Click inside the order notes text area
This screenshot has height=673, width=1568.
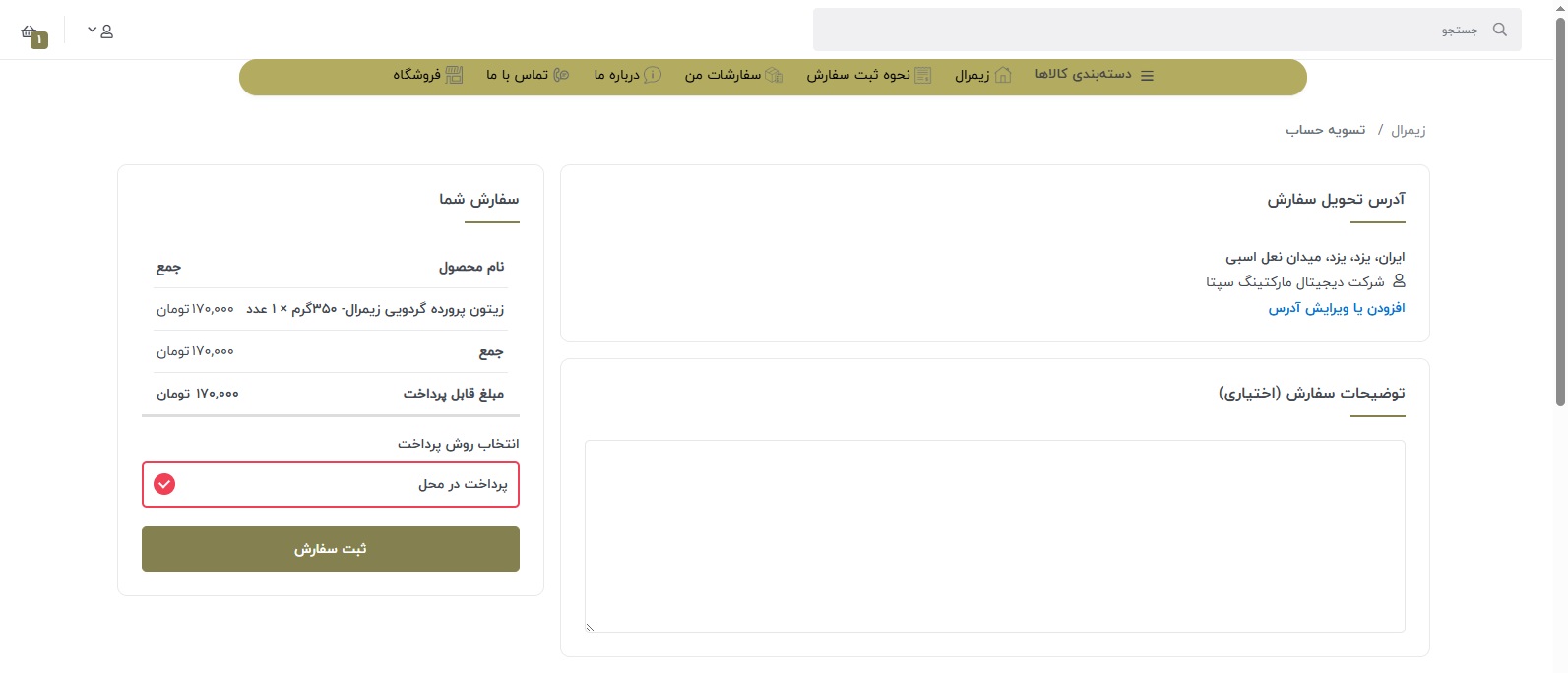(994, 535)
